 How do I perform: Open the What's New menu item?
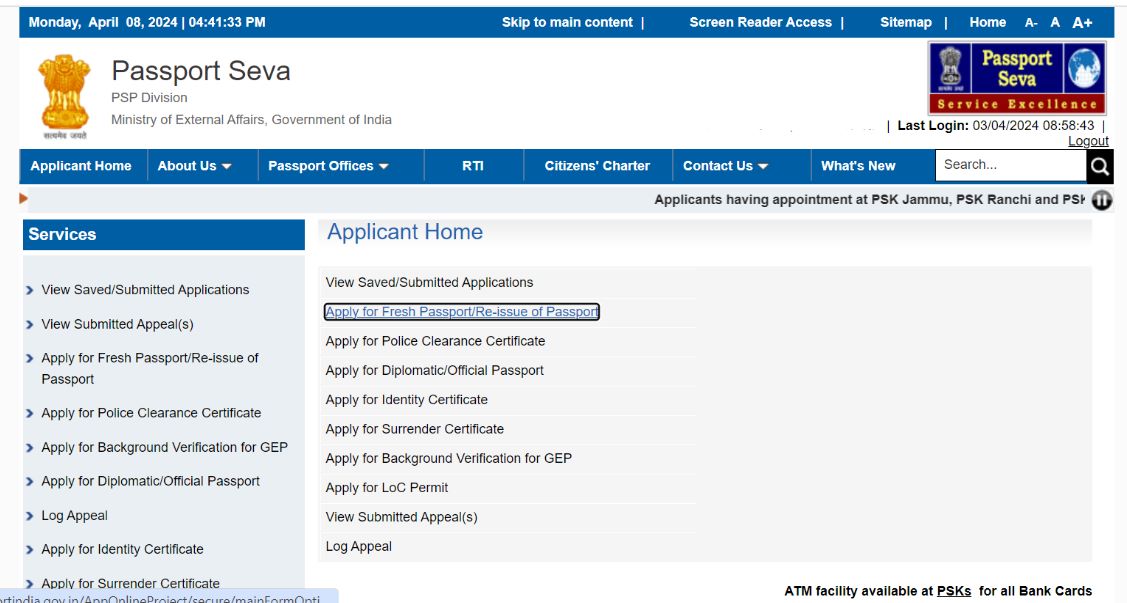(858, 166)
